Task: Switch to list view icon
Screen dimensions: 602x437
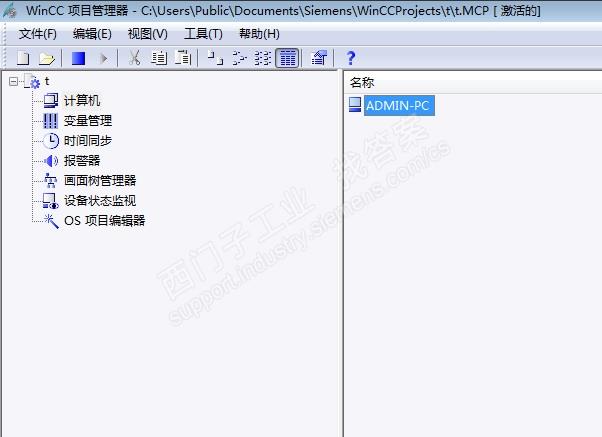Action: click(x=263, y=58)
